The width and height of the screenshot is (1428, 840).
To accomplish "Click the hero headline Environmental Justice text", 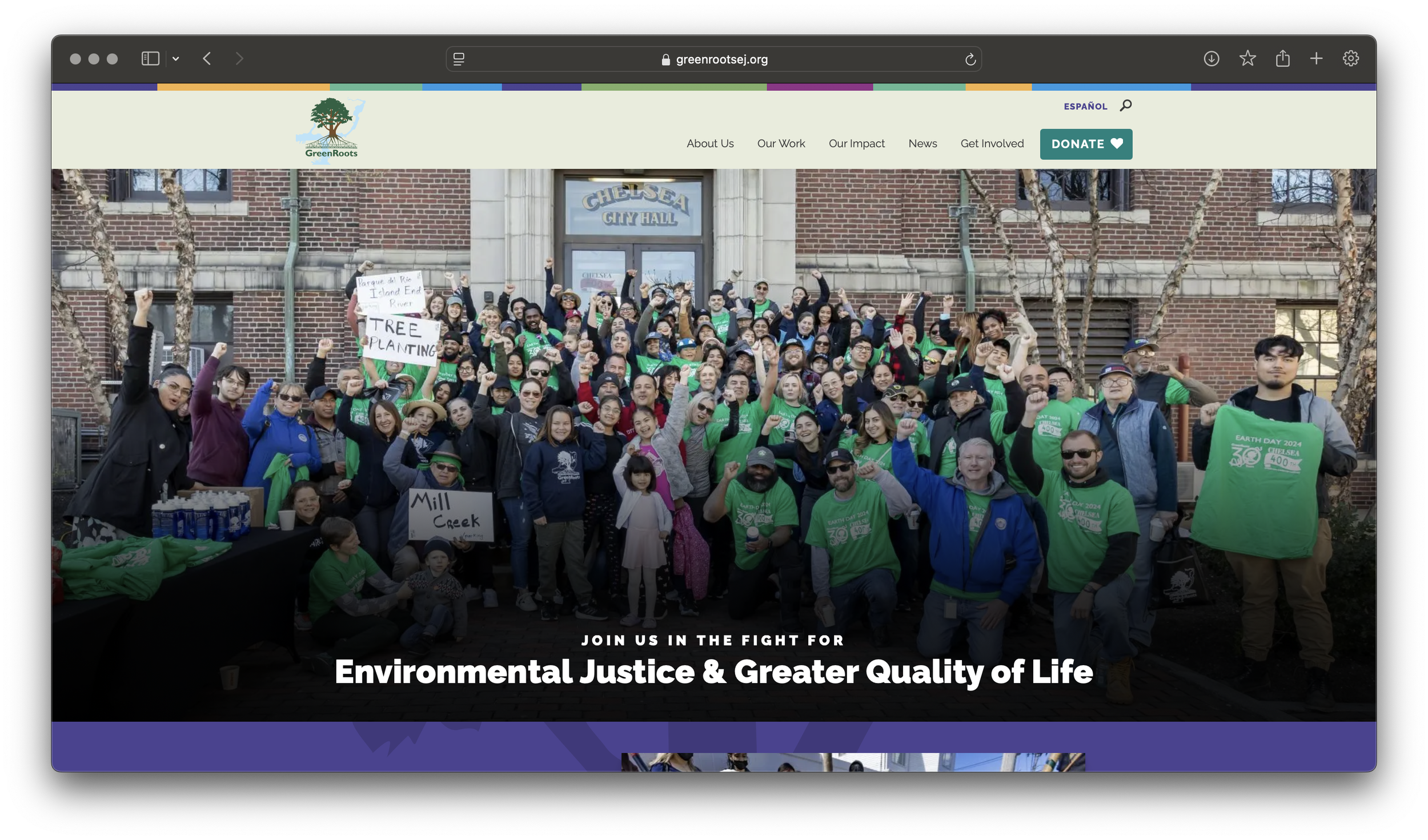I will [713, 672].
